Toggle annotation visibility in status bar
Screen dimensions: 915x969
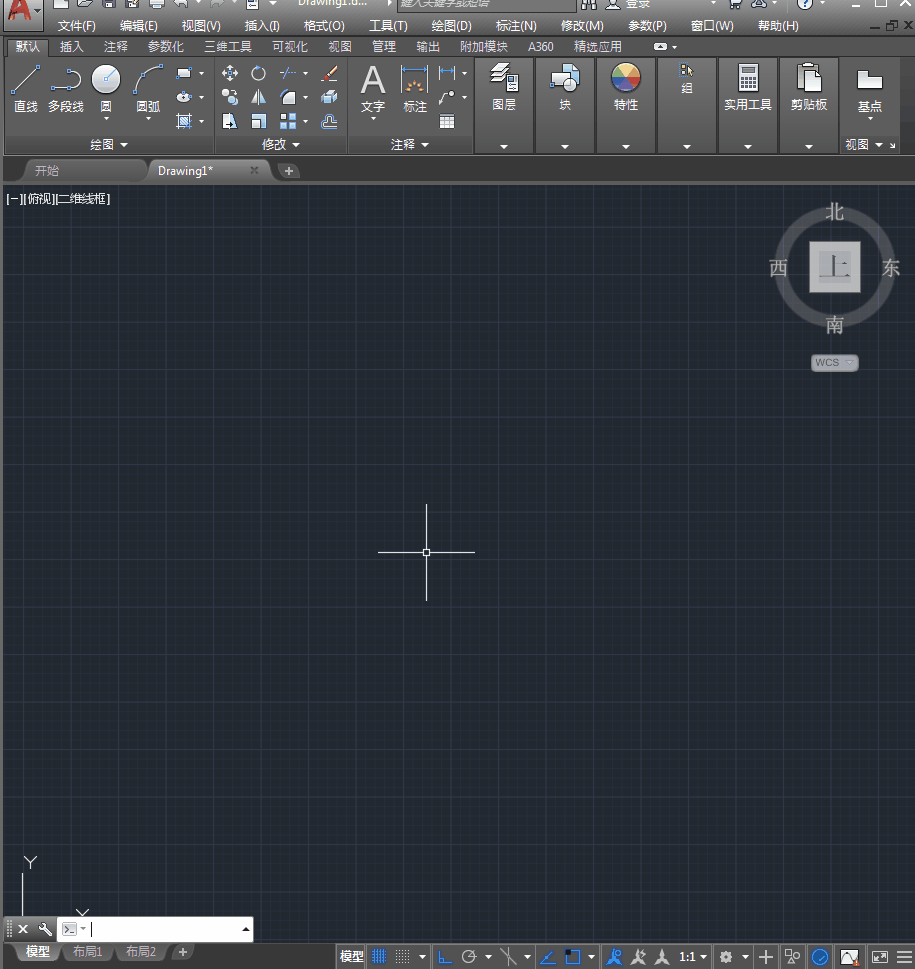tap(614, 957)
